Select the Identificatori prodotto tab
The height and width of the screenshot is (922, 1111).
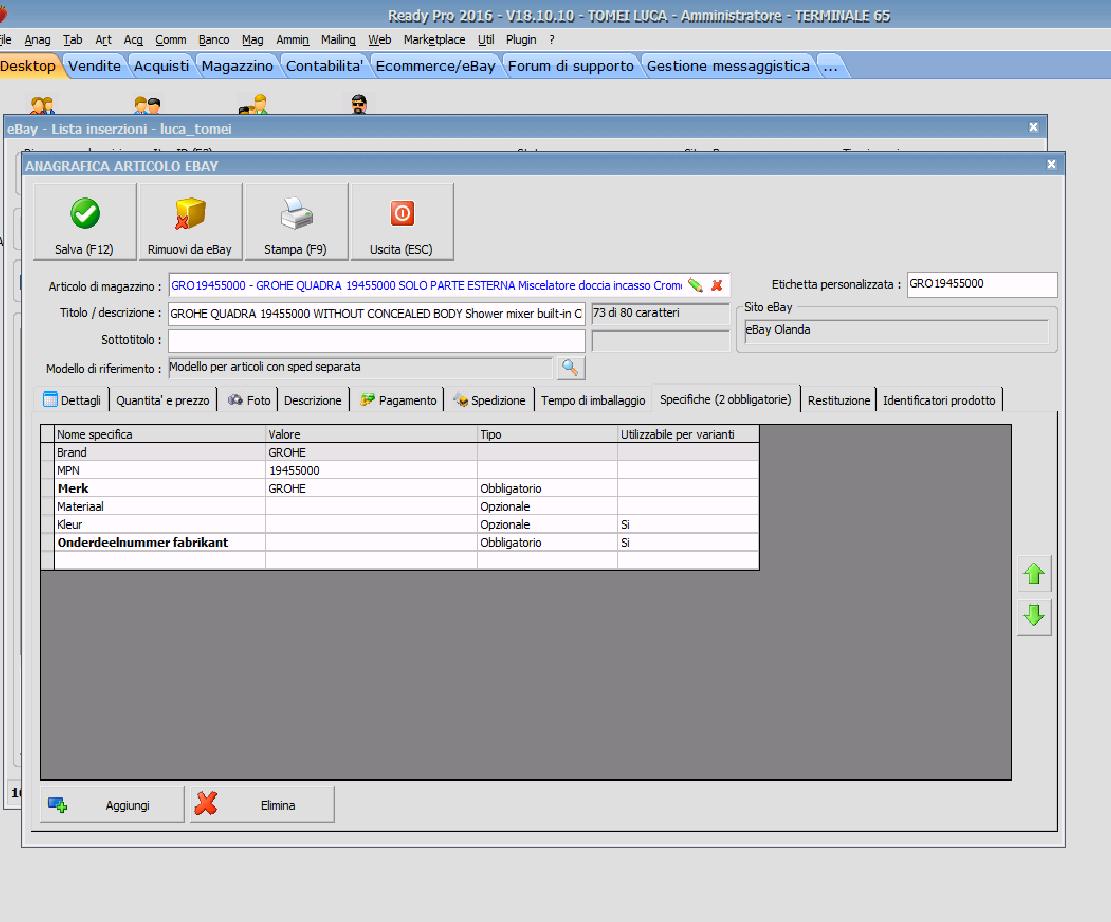[x=939, y=400]
